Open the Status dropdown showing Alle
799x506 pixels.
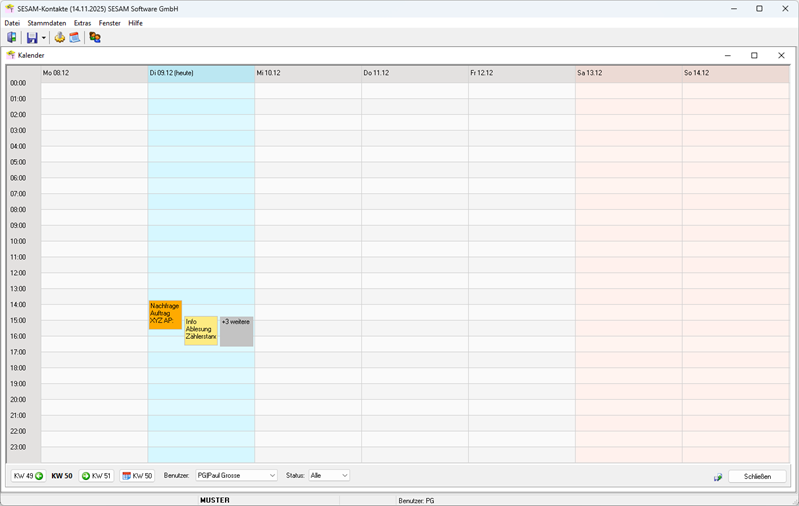click(329, 475)
